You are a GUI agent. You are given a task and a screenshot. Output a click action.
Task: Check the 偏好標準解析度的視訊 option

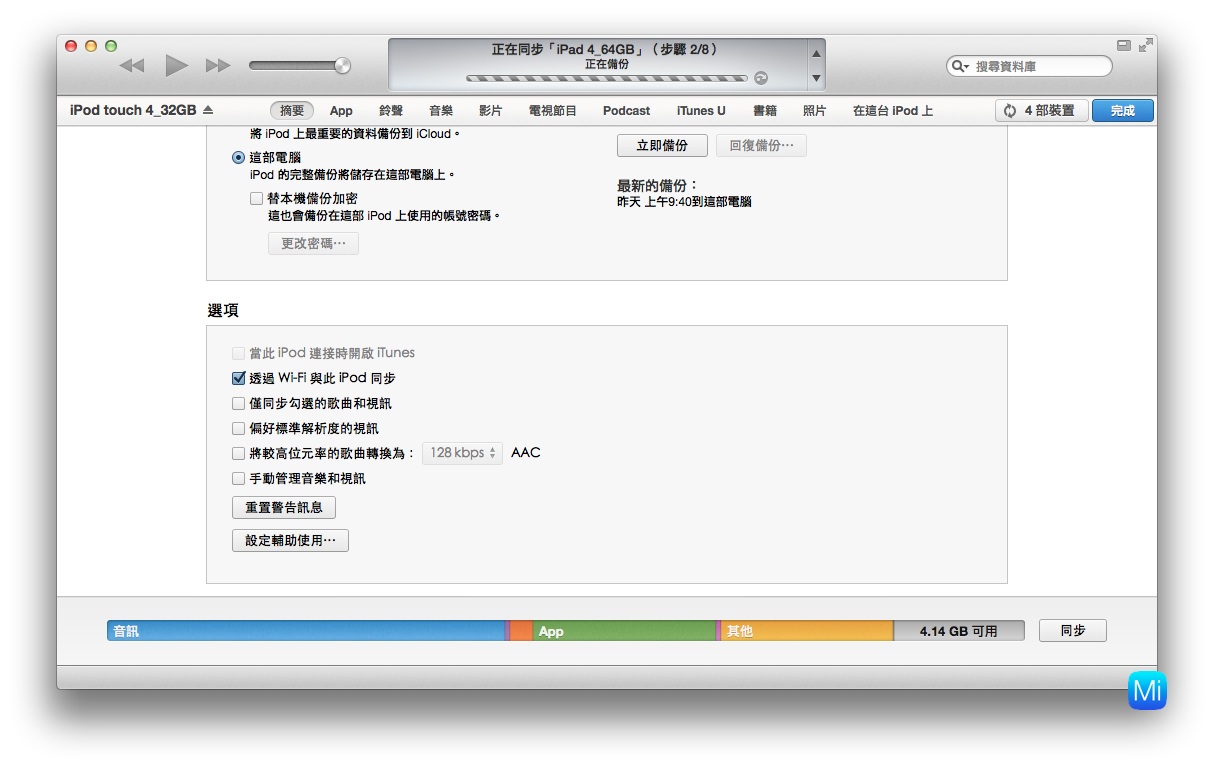point(238,428)
